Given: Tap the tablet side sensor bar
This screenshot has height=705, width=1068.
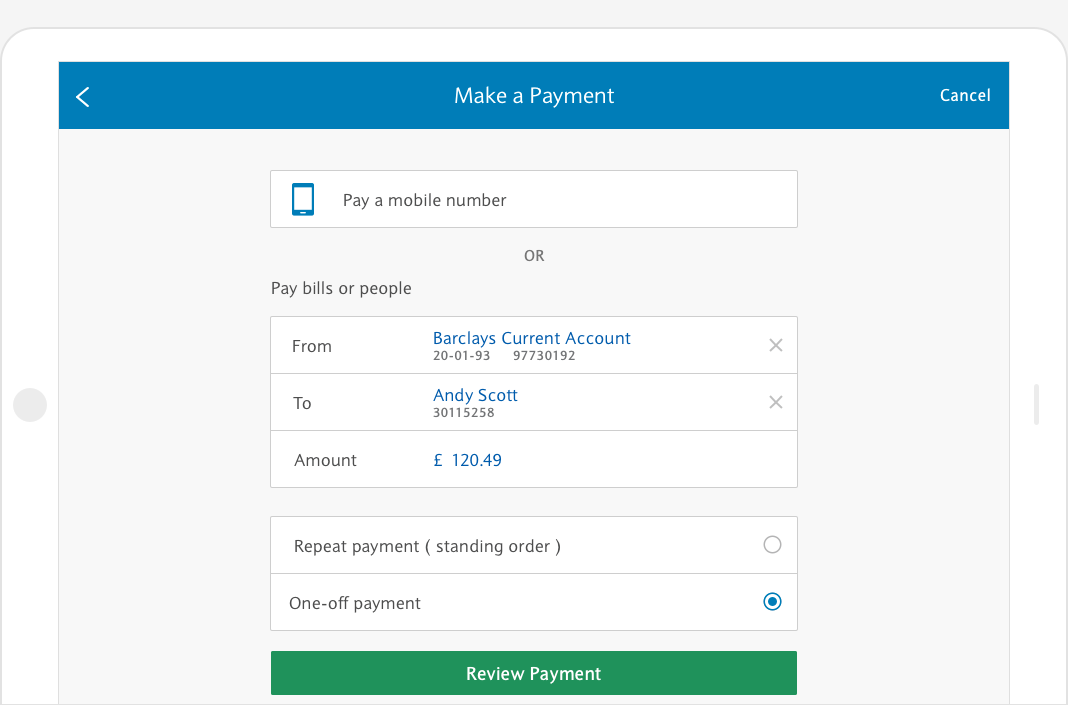Looking at the screenshot, I should (x=1036, y=405).
